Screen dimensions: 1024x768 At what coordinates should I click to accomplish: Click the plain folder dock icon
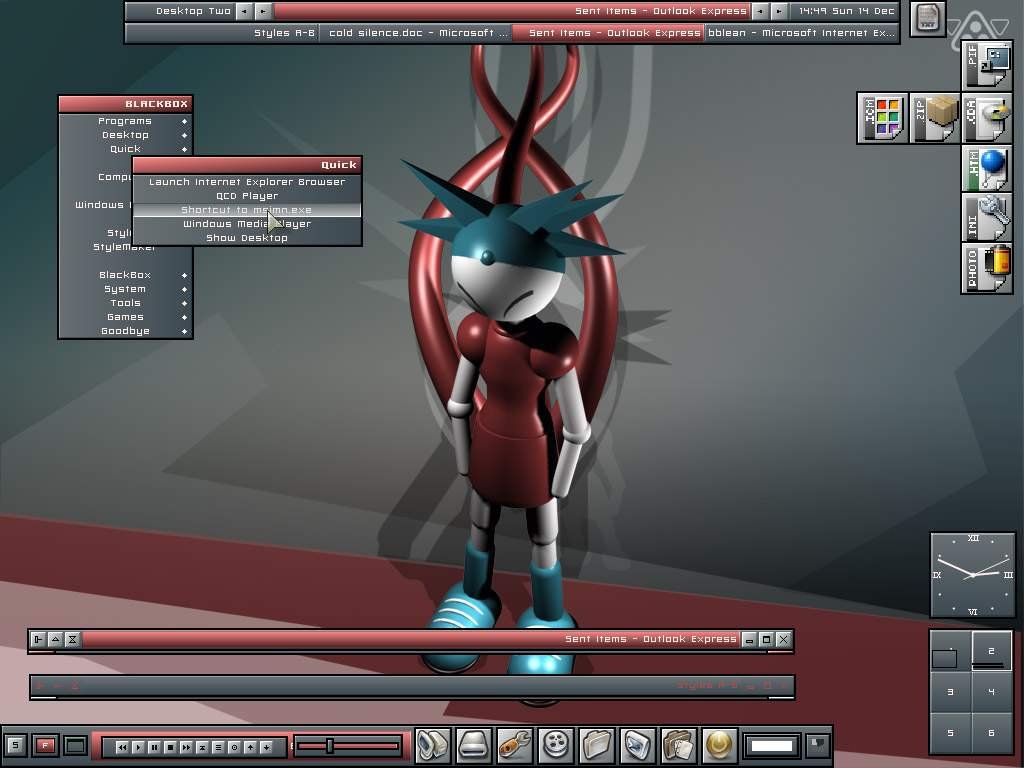pyautogui.click(x=597, y=745)
